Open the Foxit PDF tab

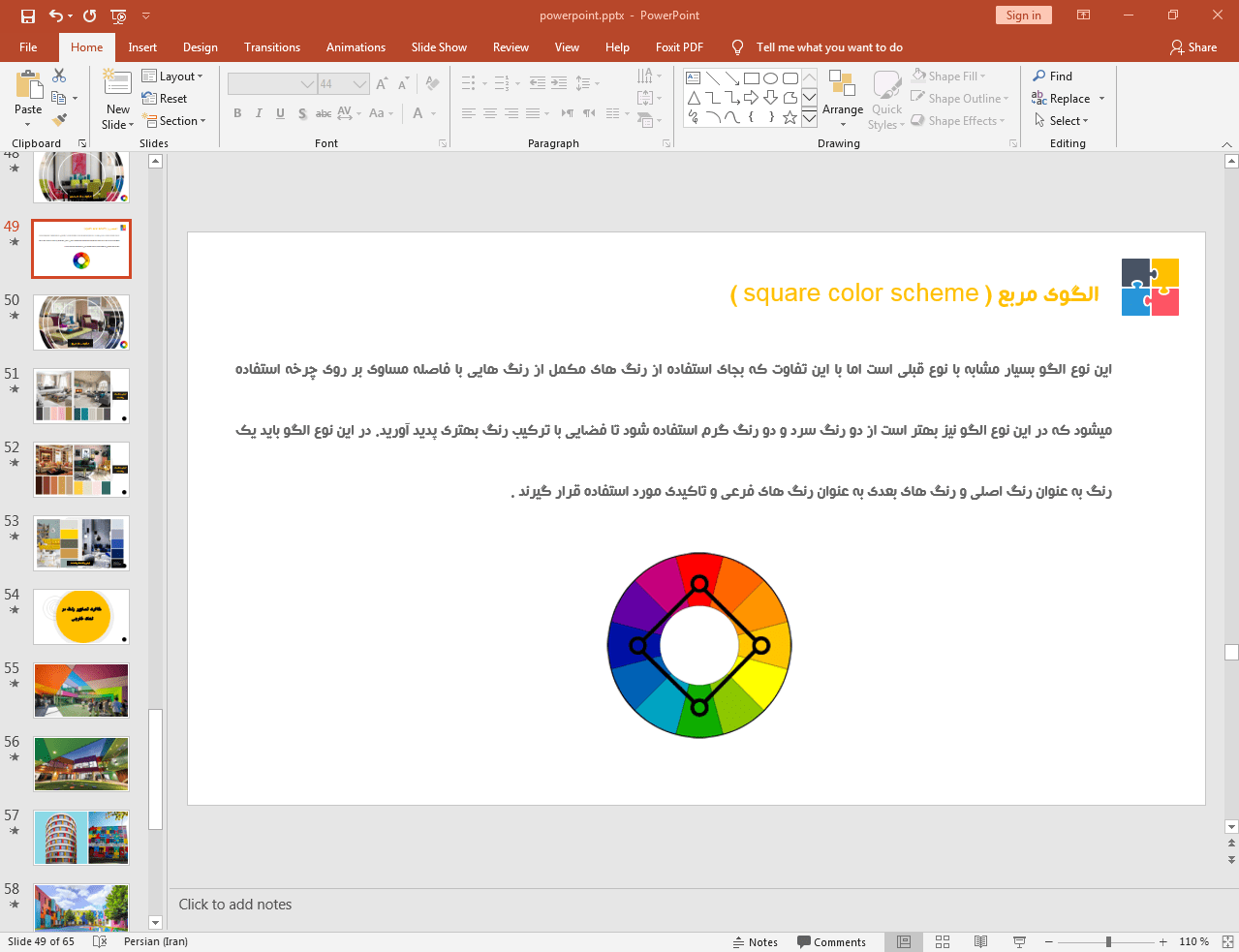tap(679, 46)
